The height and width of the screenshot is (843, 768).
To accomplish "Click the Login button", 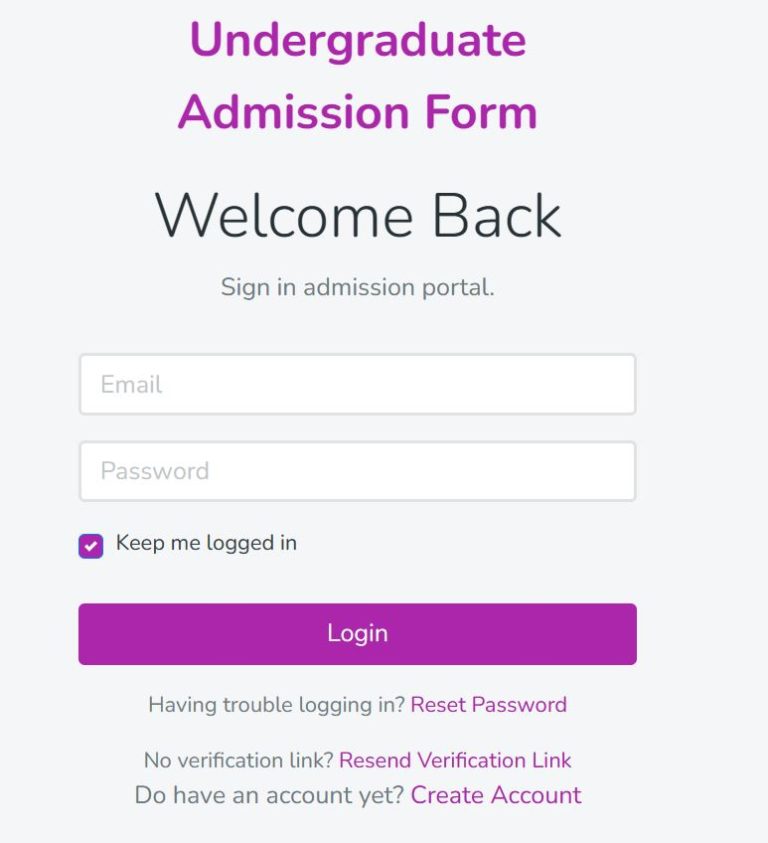I will [358, 633].
